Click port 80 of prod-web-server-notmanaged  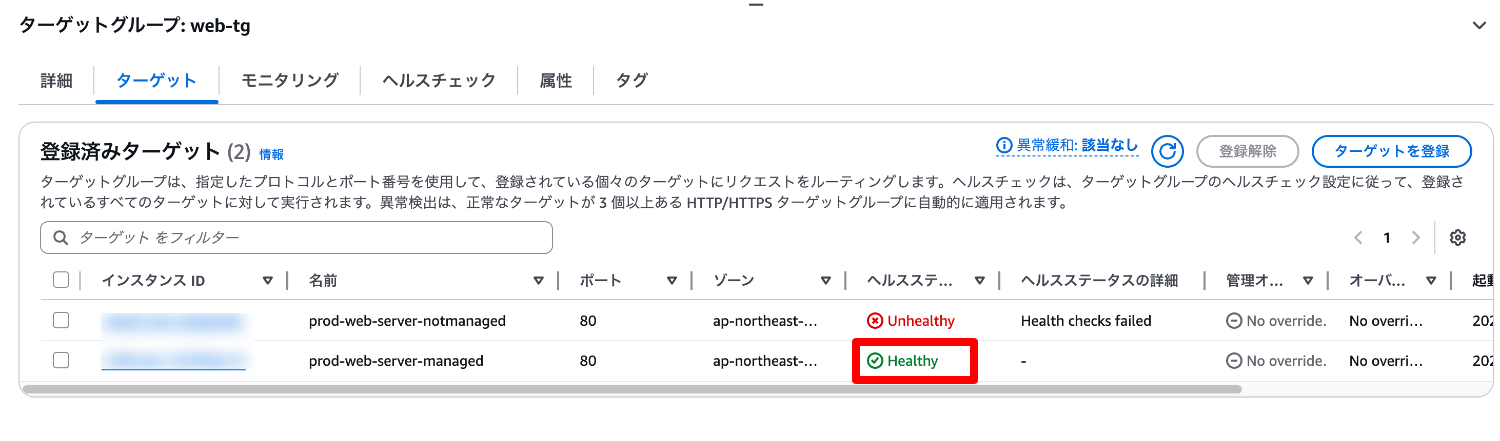pos(588,321)
